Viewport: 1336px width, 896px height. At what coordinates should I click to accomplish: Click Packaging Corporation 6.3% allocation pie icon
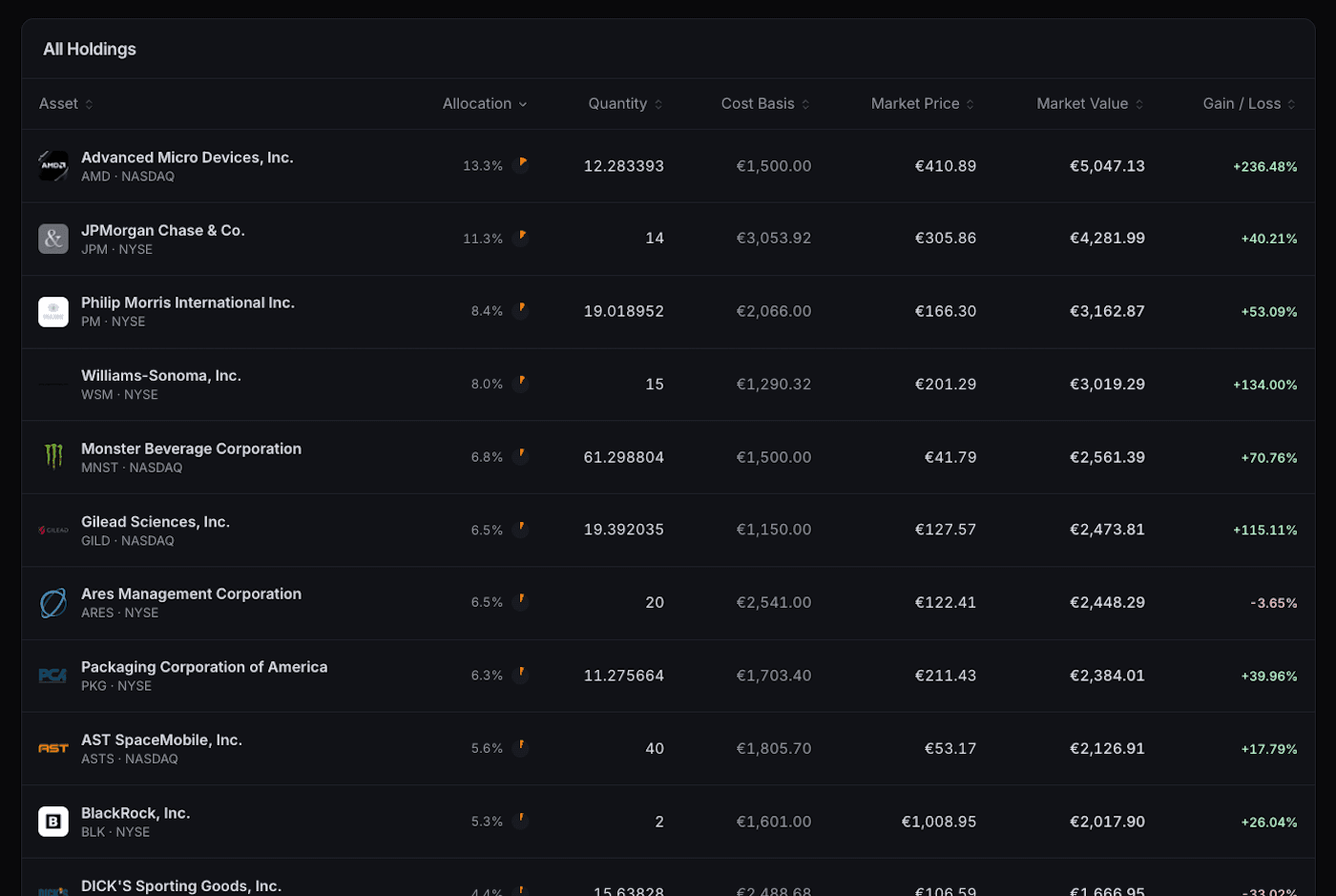tap(521, 675)
